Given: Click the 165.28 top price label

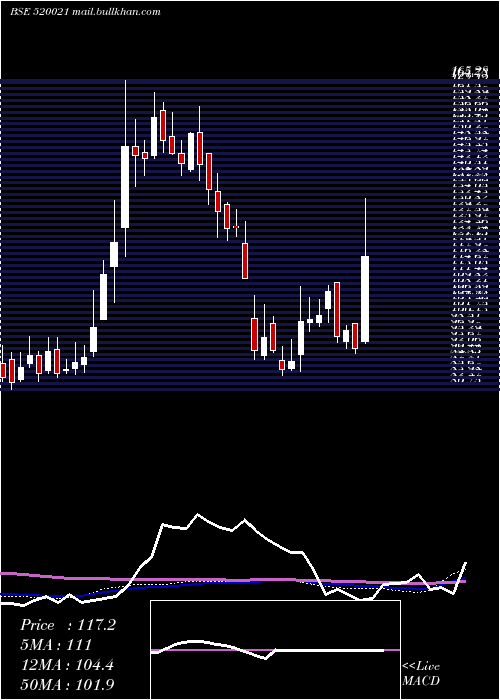Looking at the screenshot, I should pos(470,71).
